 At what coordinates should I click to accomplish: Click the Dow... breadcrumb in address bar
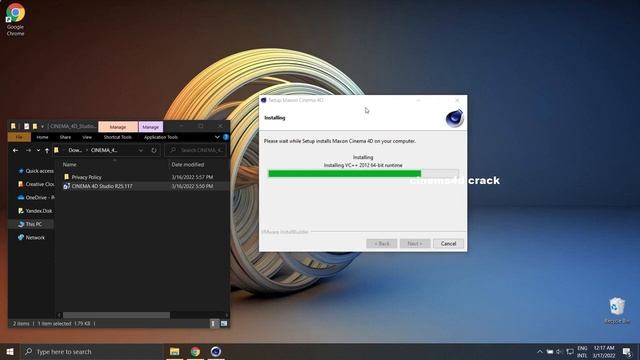coord(75,150)
